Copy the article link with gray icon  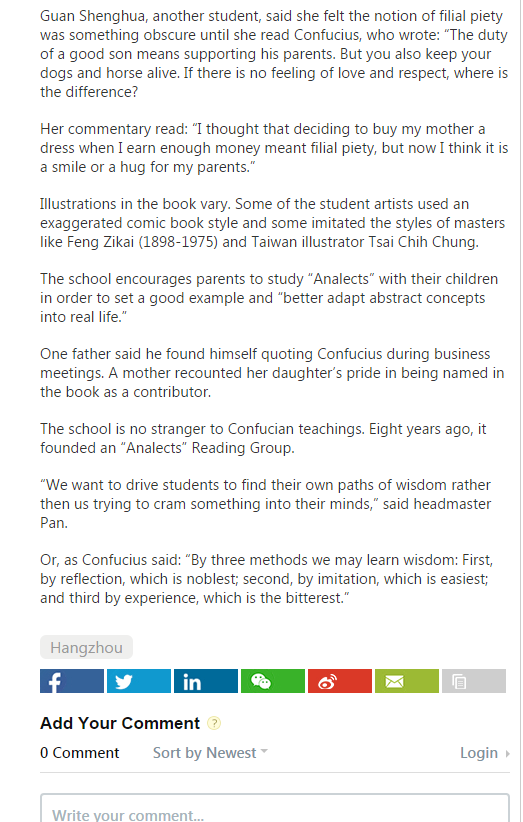[x=474, y=681]
